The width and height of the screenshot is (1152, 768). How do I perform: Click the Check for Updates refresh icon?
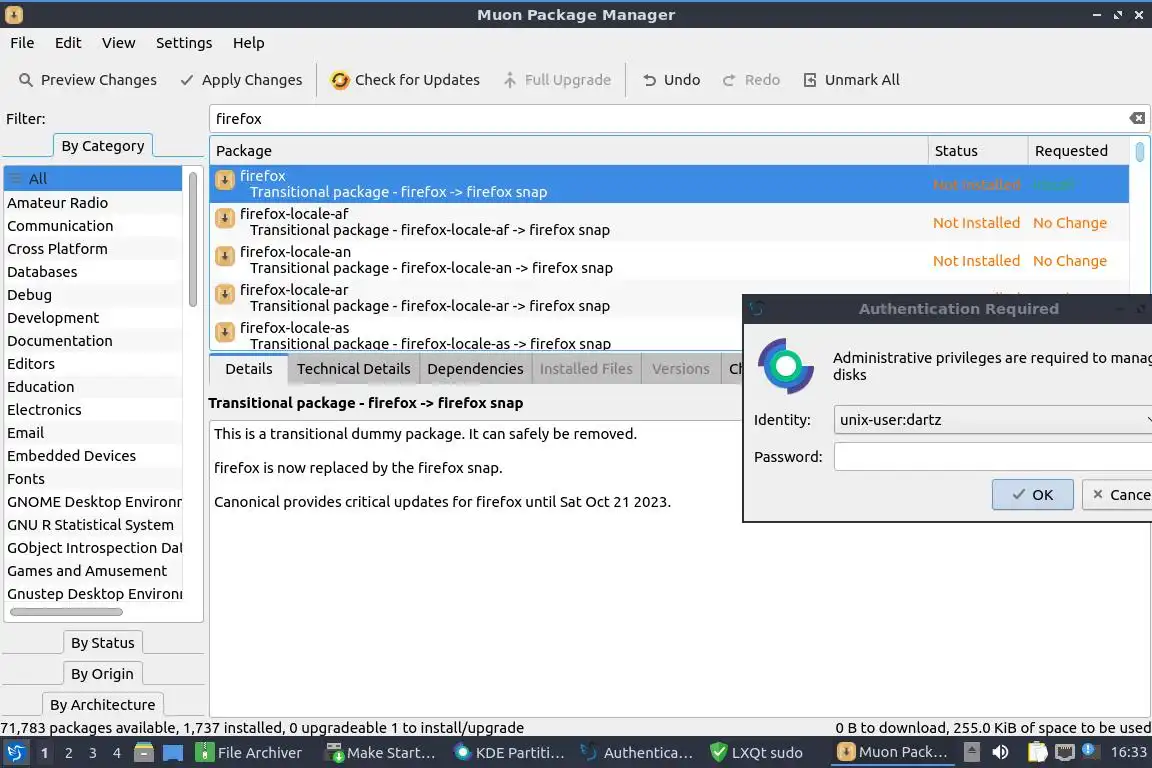tap(339, 80)
